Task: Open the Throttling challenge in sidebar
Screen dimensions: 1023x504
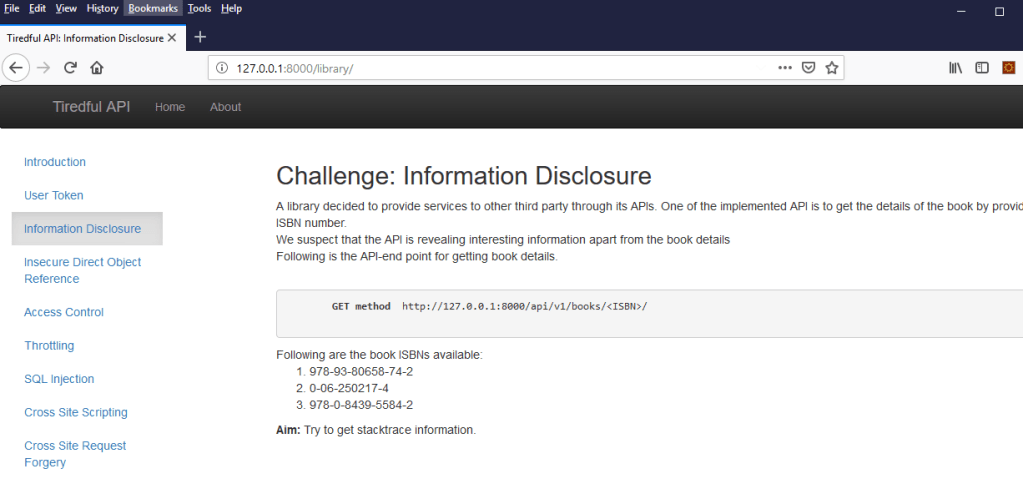Action: (x=49, y=345)
